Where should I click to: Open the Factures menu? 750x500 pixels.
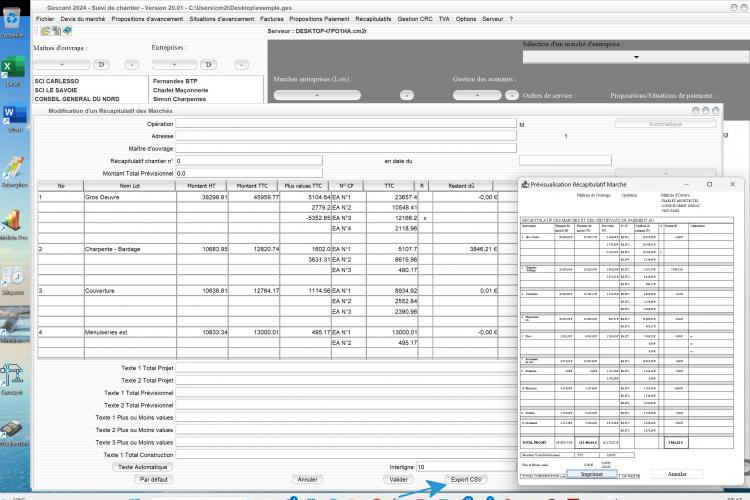click(272, 19)
